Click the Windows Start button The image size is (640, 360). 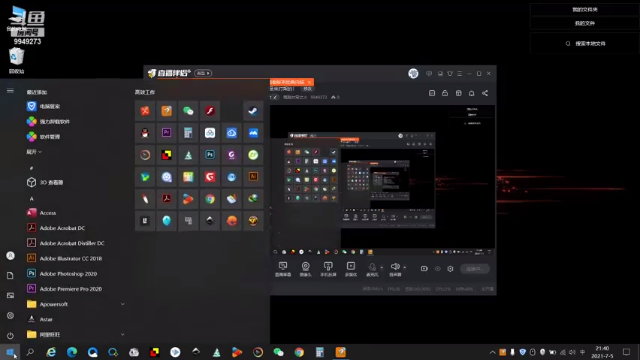(x=10, y=352)
